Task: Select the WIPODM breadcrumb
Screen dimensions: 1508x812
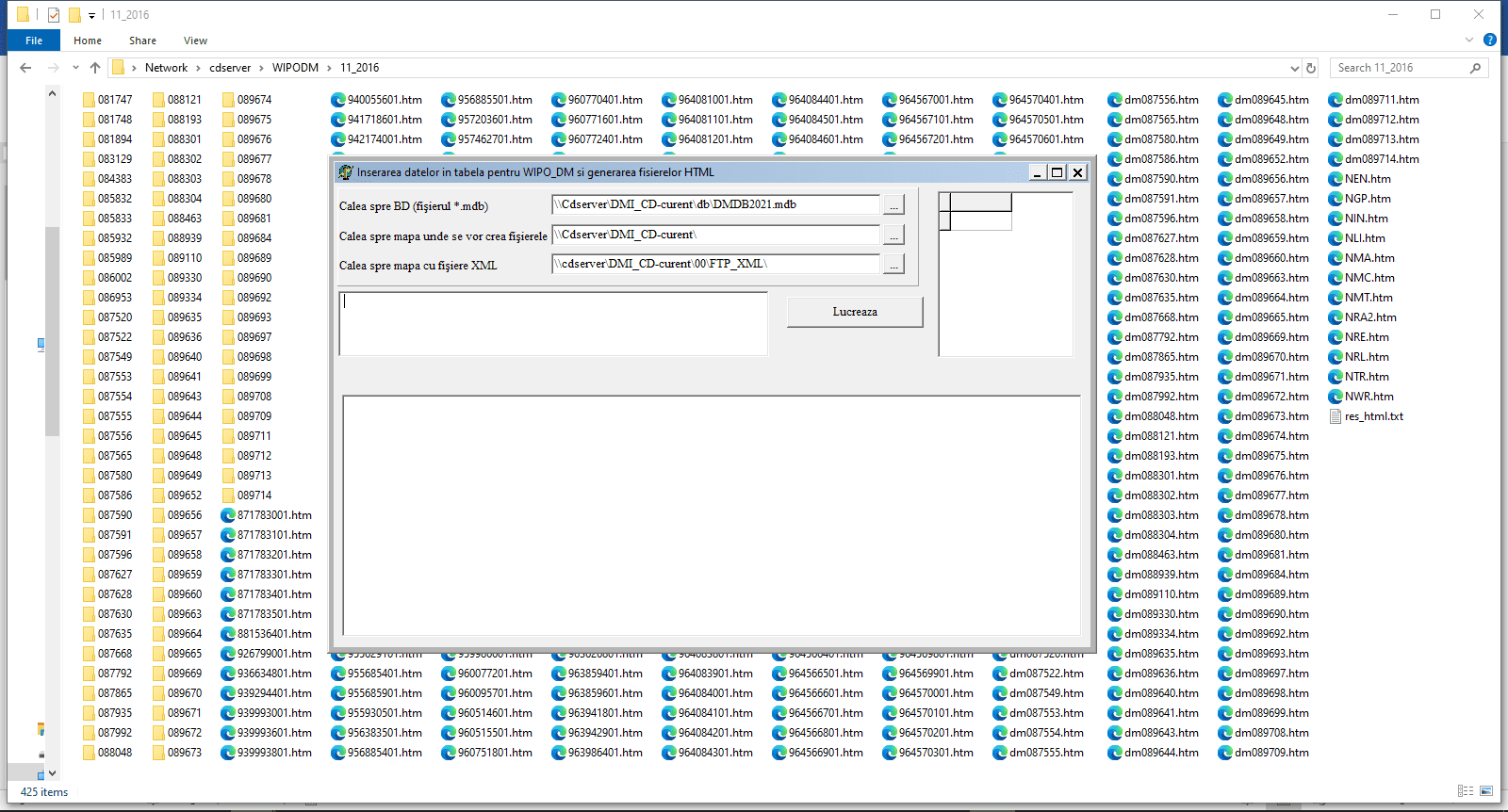Action: point(295,68)
